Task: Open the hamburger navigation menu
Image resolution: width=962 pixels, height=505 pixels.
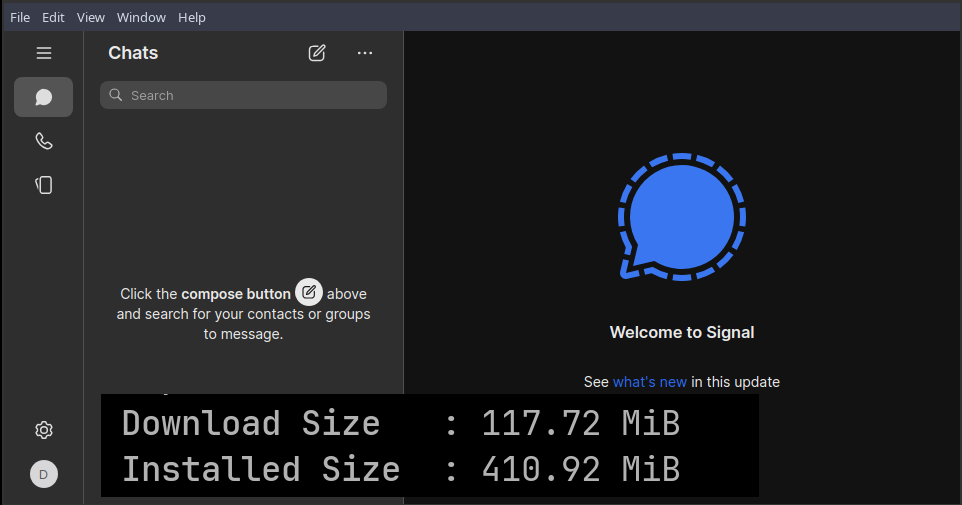Action: [x=43, y=53]
